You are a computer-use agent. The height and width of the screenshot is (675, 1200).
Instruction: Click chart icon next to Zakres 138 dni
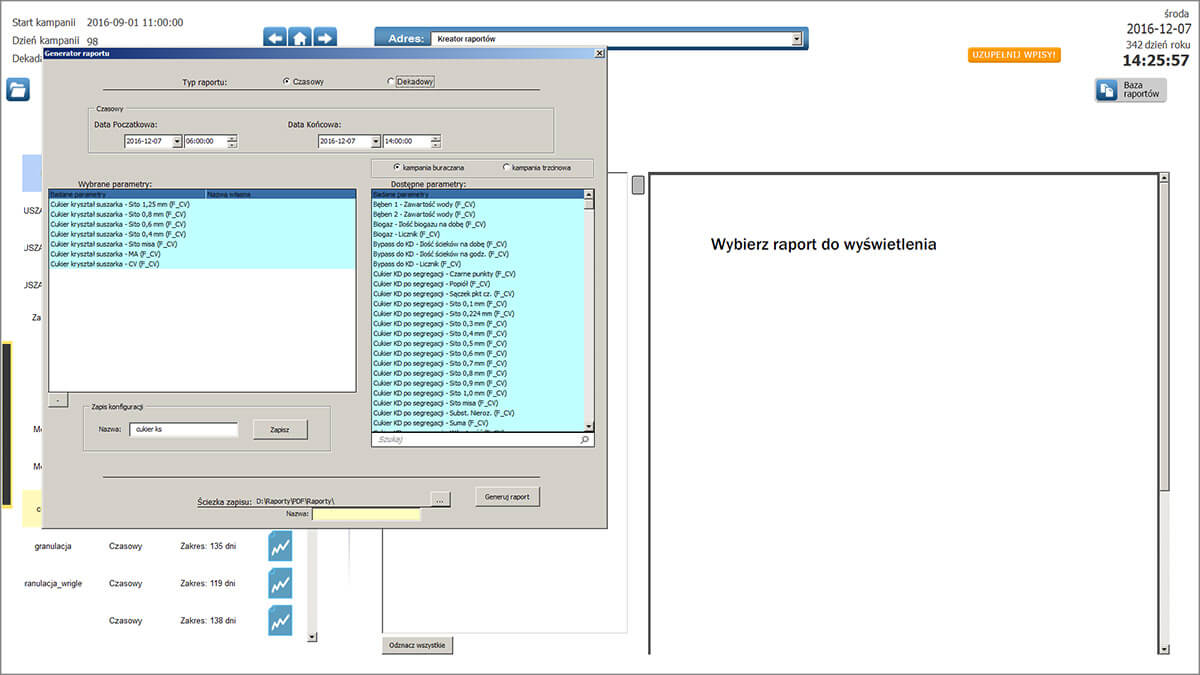(278, 620)
